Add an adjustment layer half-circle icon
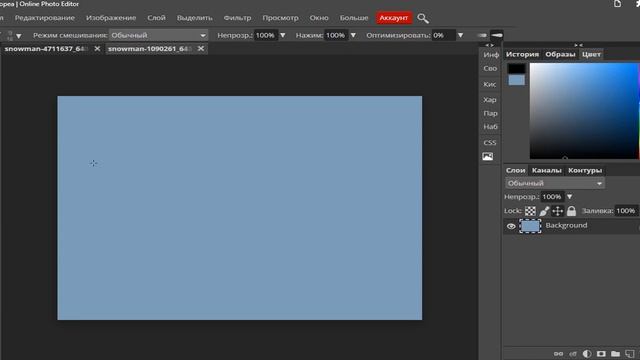The width and height of the screenshot is (640, 360). [587, 353]
